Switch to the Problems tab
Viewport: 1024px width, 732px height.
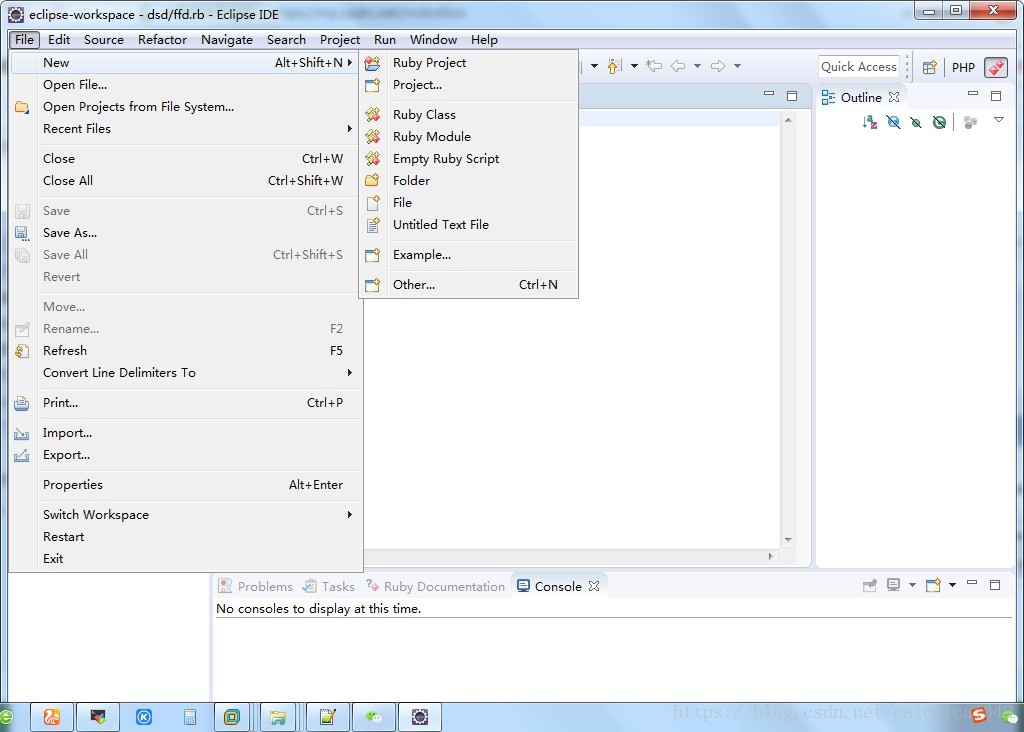tap(256, 586)
